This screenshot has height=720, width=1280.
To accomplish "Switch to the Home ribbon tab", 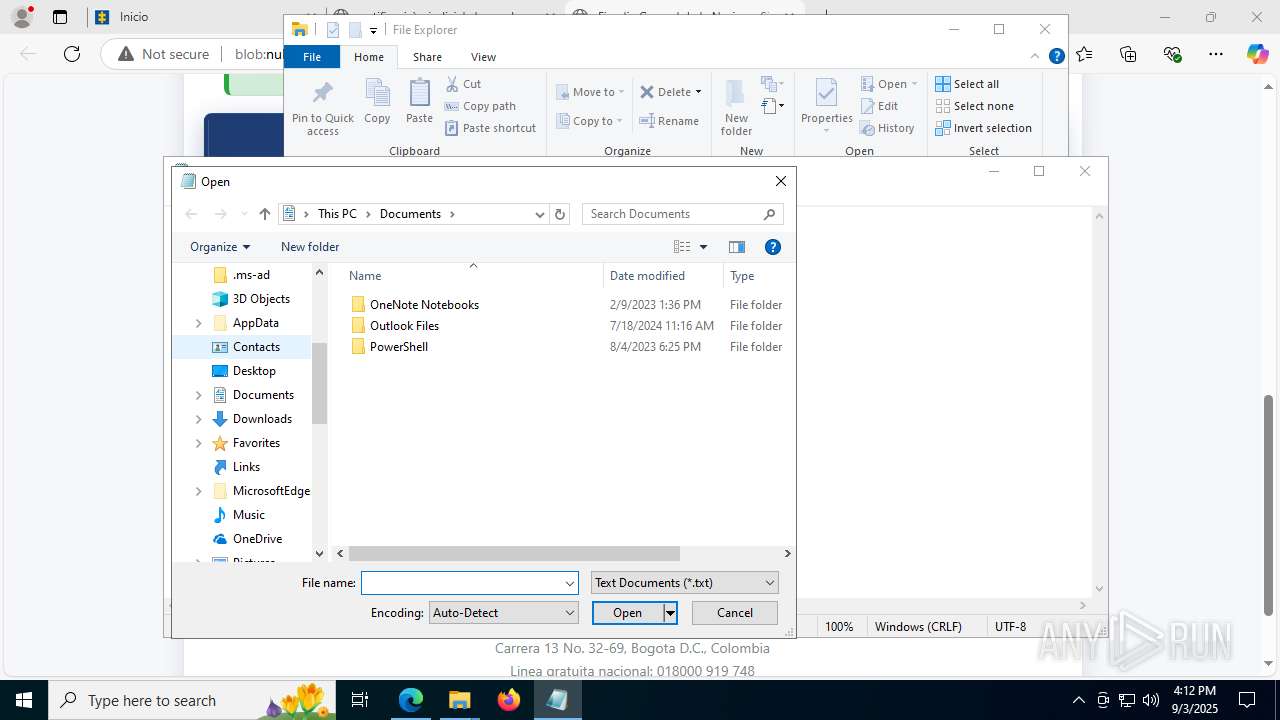I will 368,57.
